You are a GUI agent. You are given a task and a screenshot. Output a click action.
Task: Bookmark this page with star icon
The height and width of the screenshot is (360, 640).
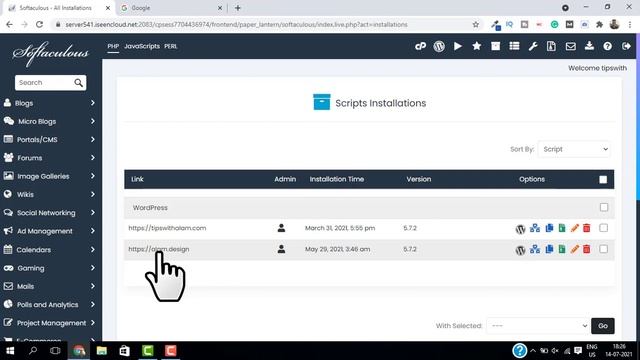tap(476, 24)
